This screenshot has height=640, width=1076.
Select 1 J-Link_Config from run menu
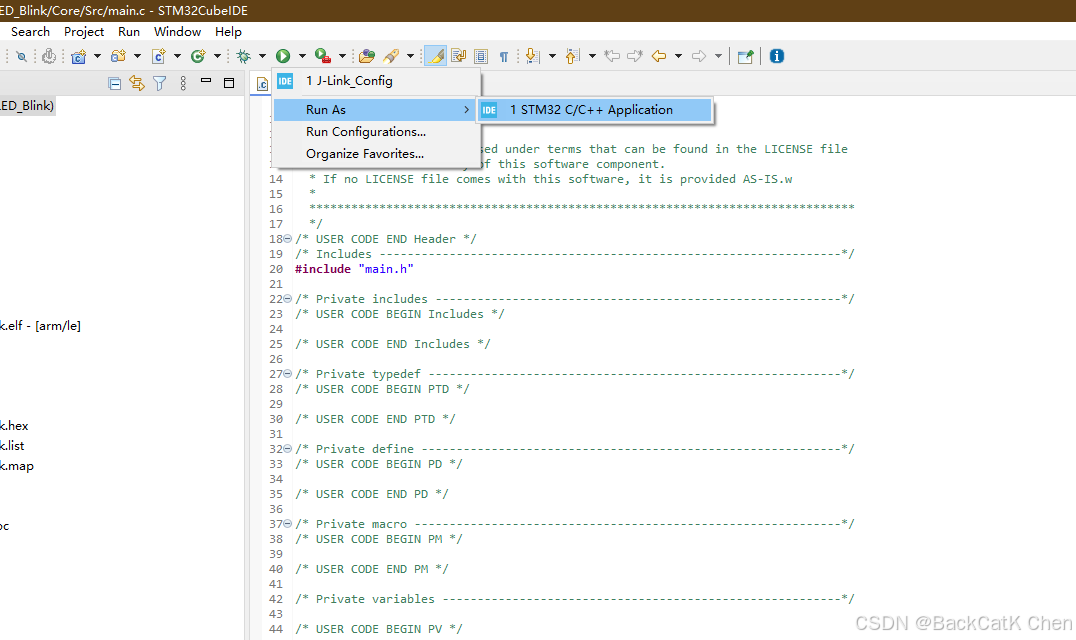tap(375, 81)
